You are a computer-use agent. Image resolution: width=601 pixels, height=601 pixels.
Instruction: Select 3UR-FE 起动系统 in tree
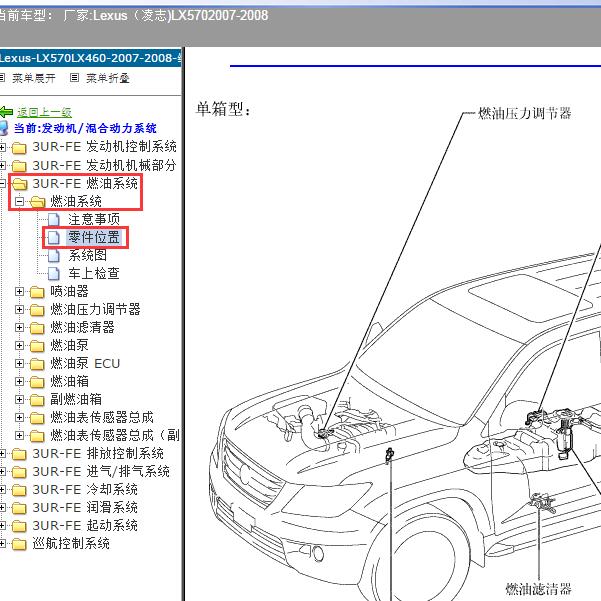point(85,525)
